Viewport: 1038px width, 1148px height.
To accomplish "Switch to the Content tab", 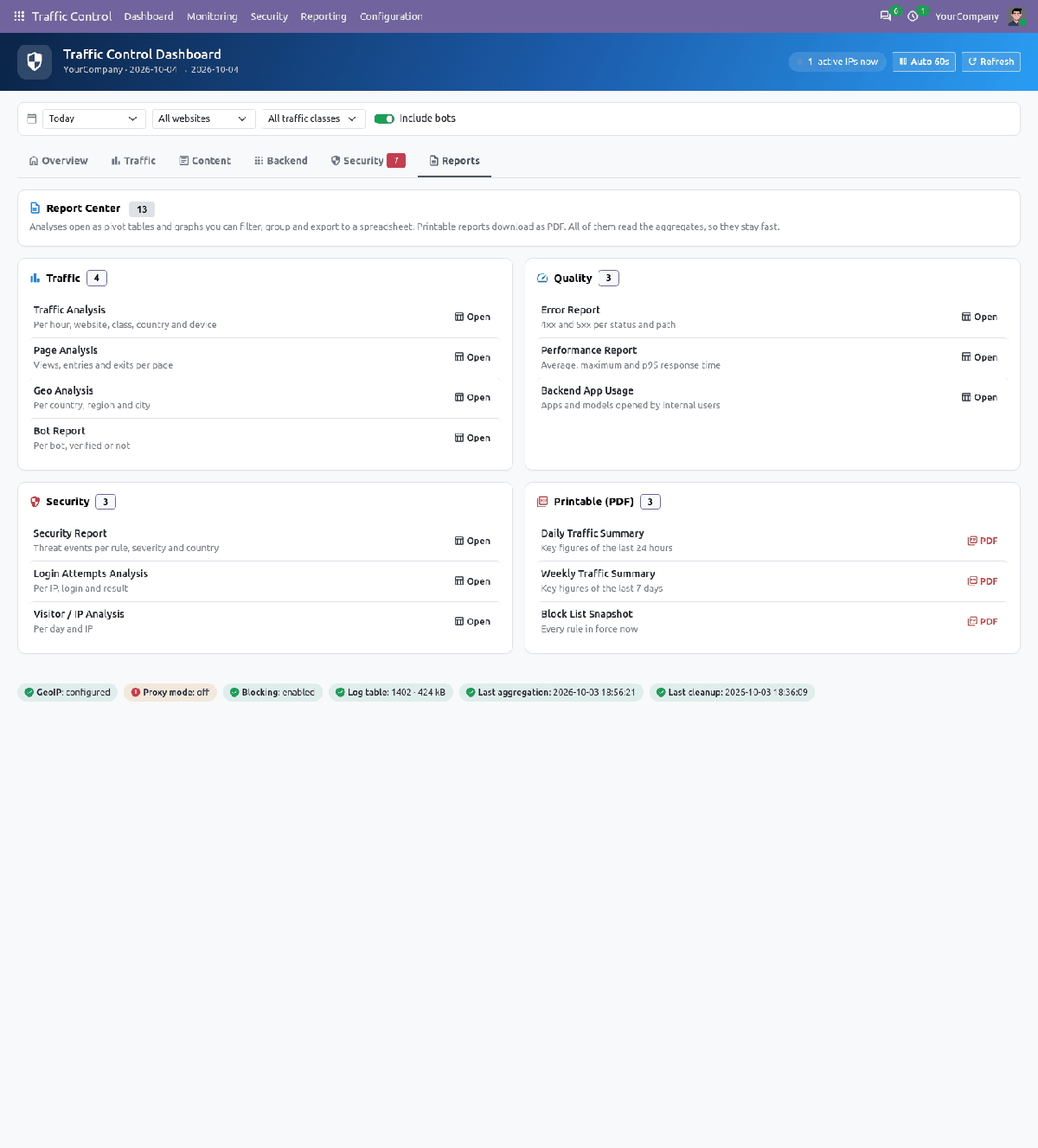I will click(205, 161).
